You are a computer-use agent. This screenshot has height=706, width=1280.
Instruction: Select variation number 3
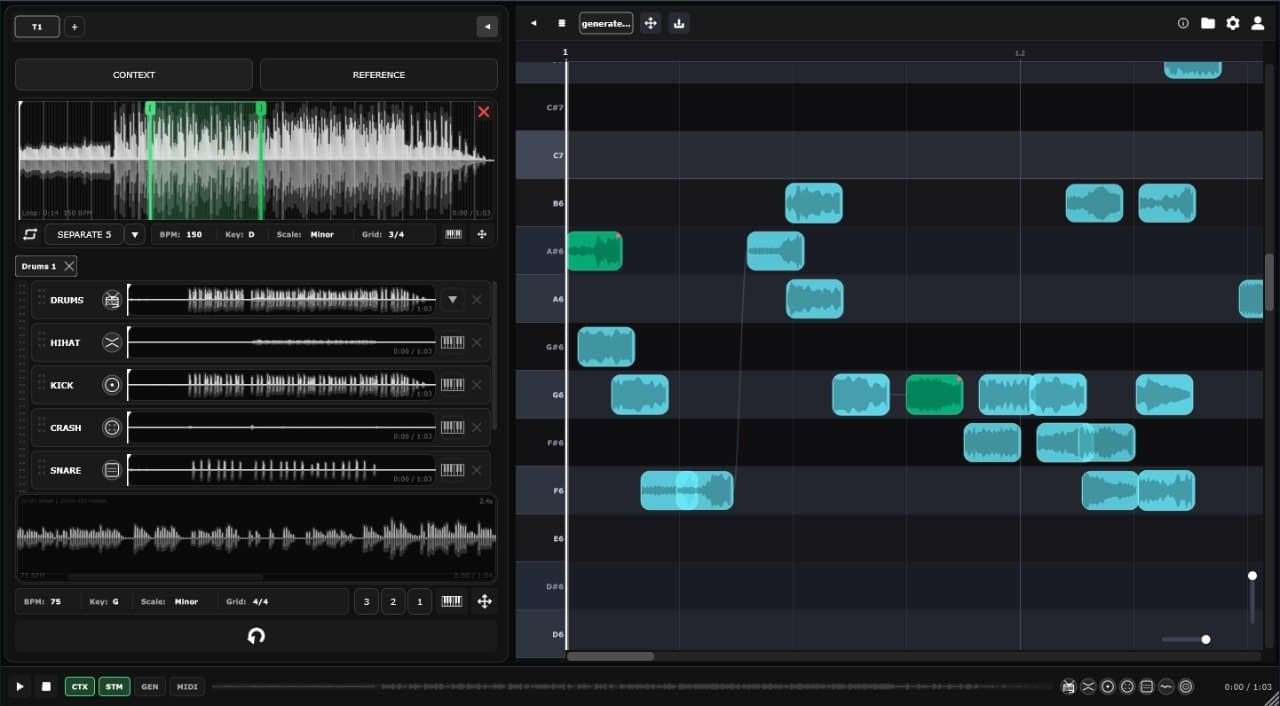pyautogui.click(x=366, y=601)
